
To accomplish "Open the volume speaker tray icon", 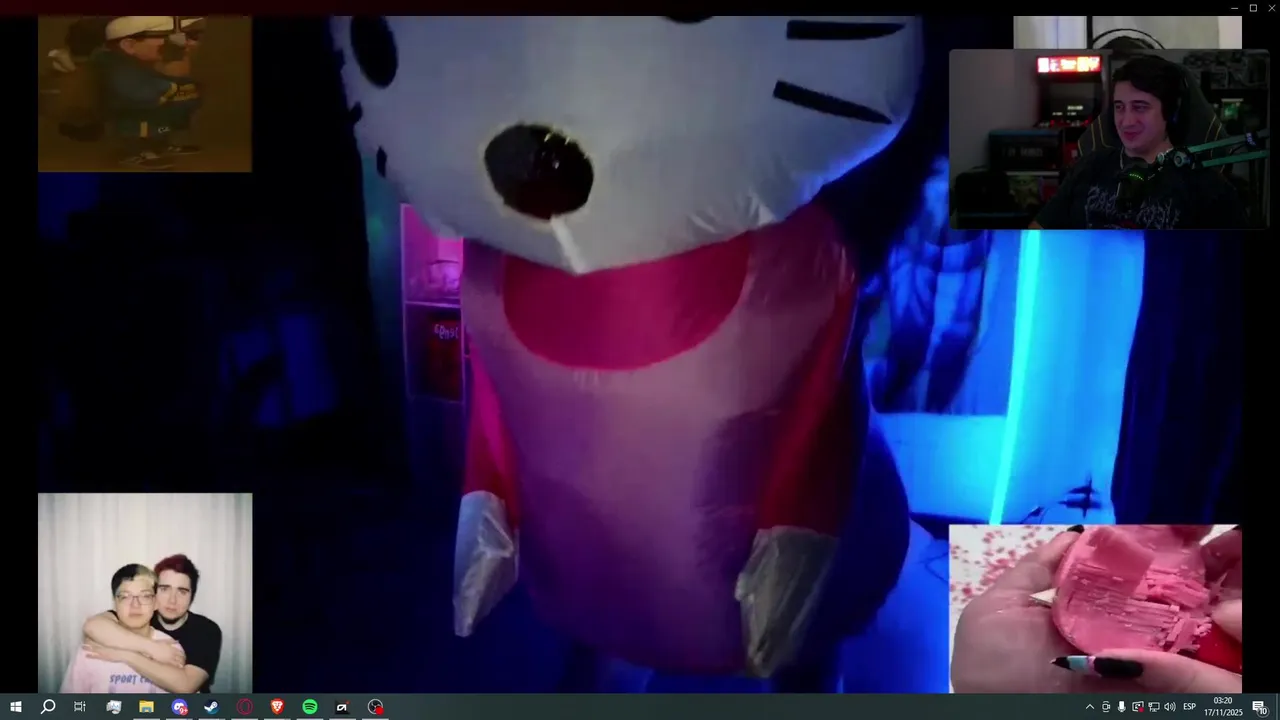I will (x=1169, y=707).
